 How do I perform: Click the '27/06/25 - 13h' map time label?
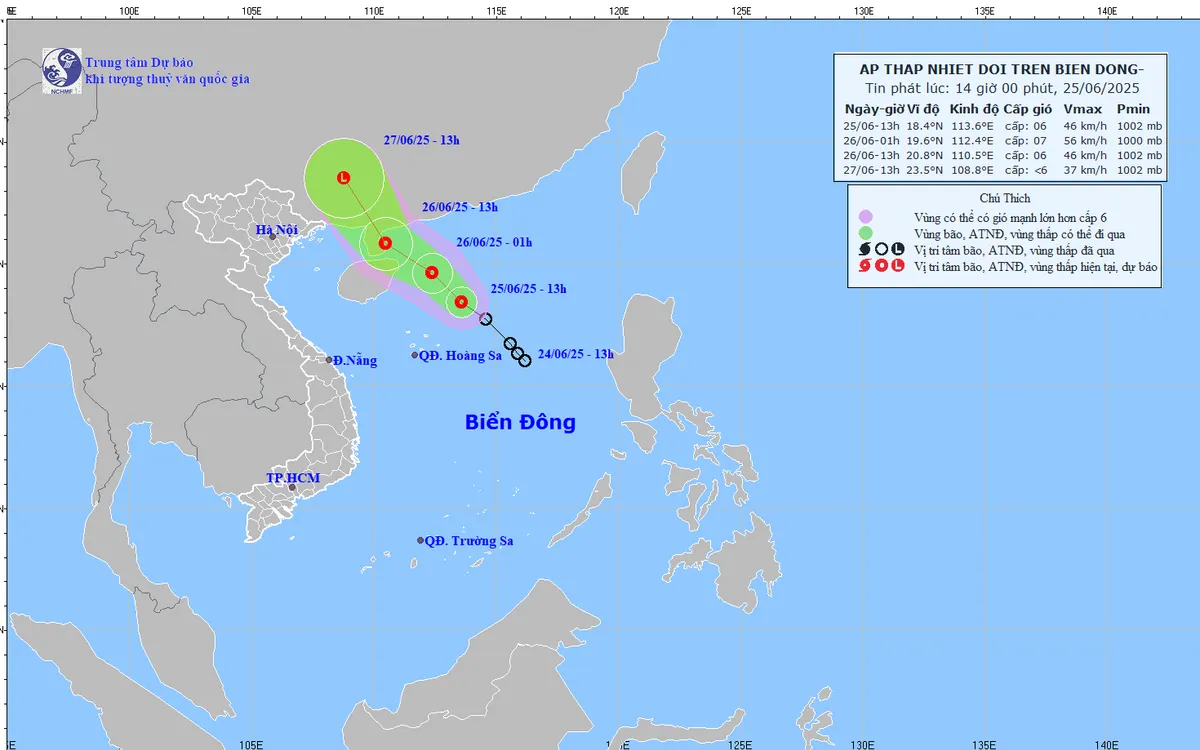pyautogui.click(x=422, y=140)
